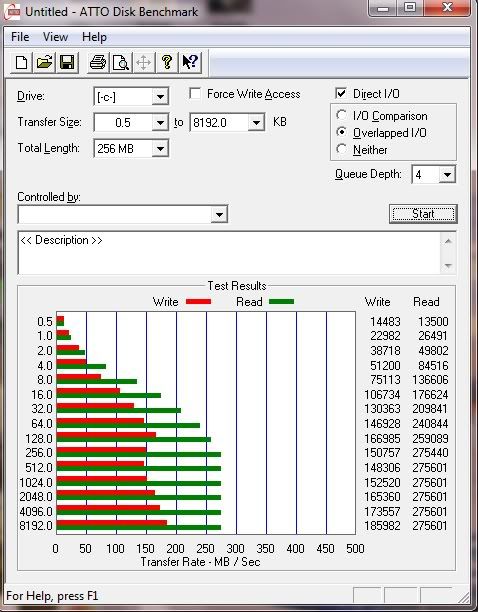
Task: Click the Read column header in results
Action: pos(426,302)
